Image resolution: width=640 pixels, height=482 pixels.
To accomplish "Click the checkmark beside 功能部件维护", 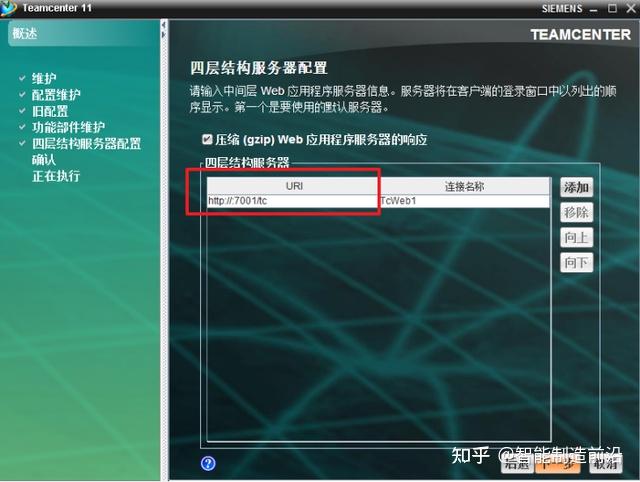I will (22, 127).
